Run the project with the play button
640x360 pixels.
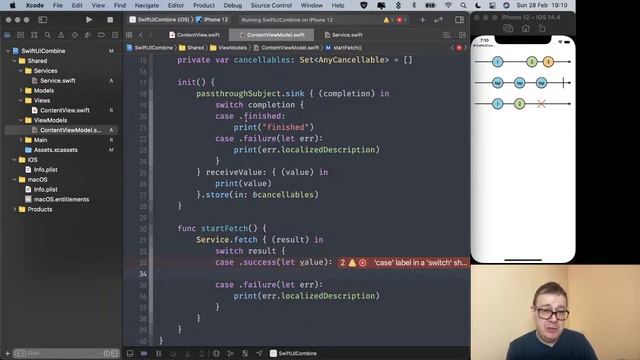pos(89,20)
